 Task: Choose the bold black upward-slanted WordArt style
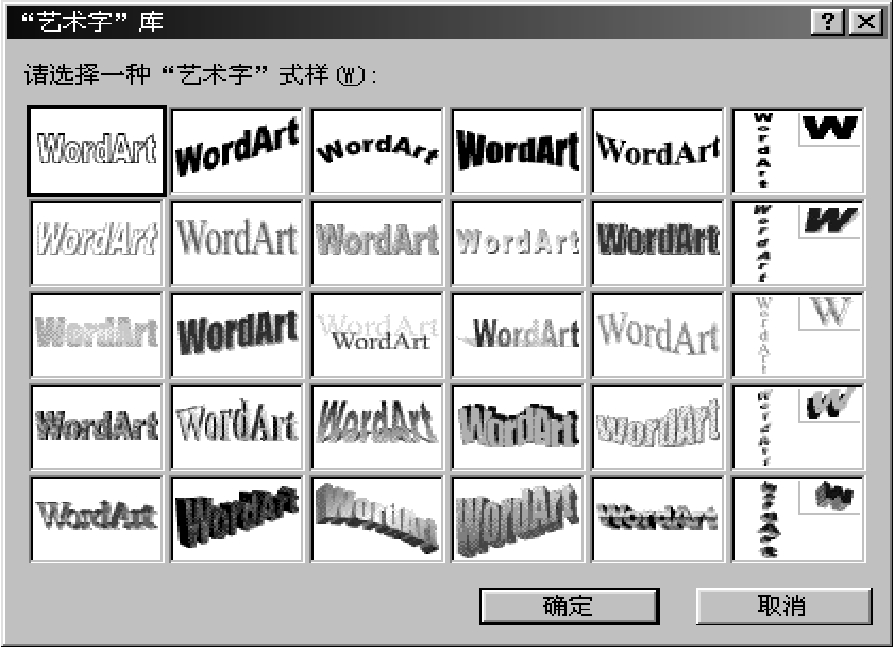[x=237, y=151]
